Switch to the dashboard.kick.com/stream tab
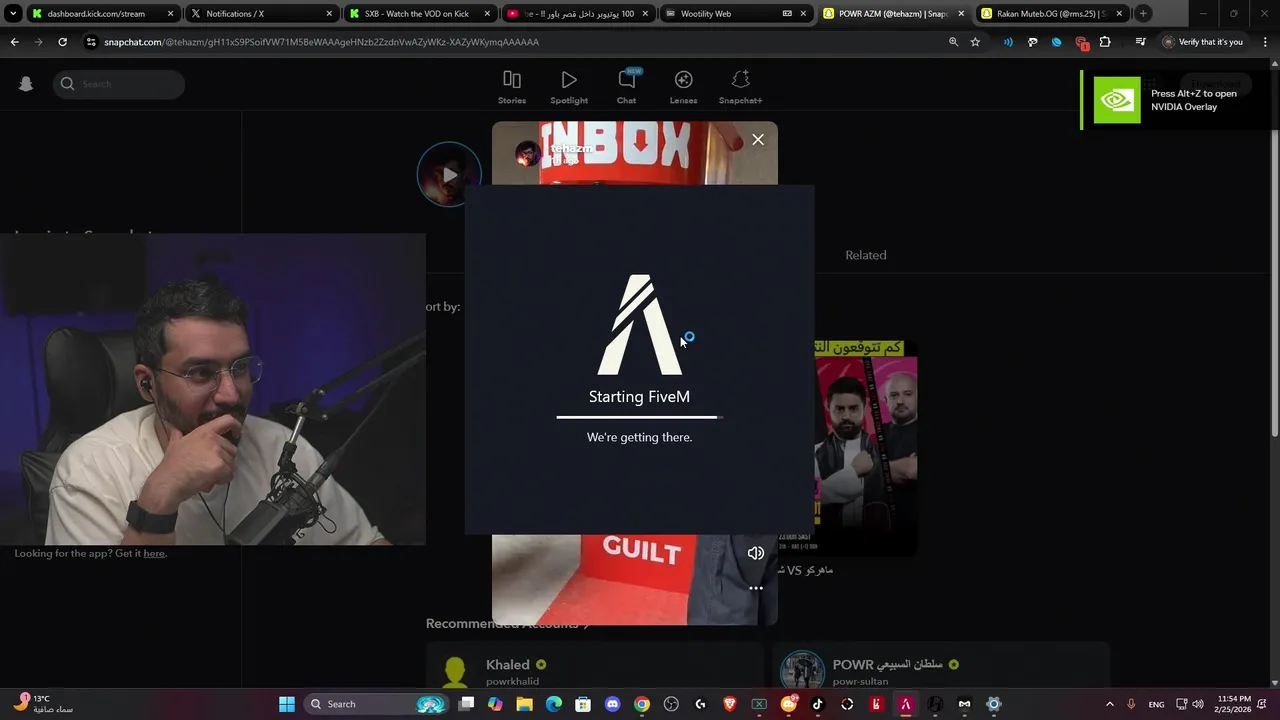This screenshot has width=1280, height=720. tap(102, 14)
